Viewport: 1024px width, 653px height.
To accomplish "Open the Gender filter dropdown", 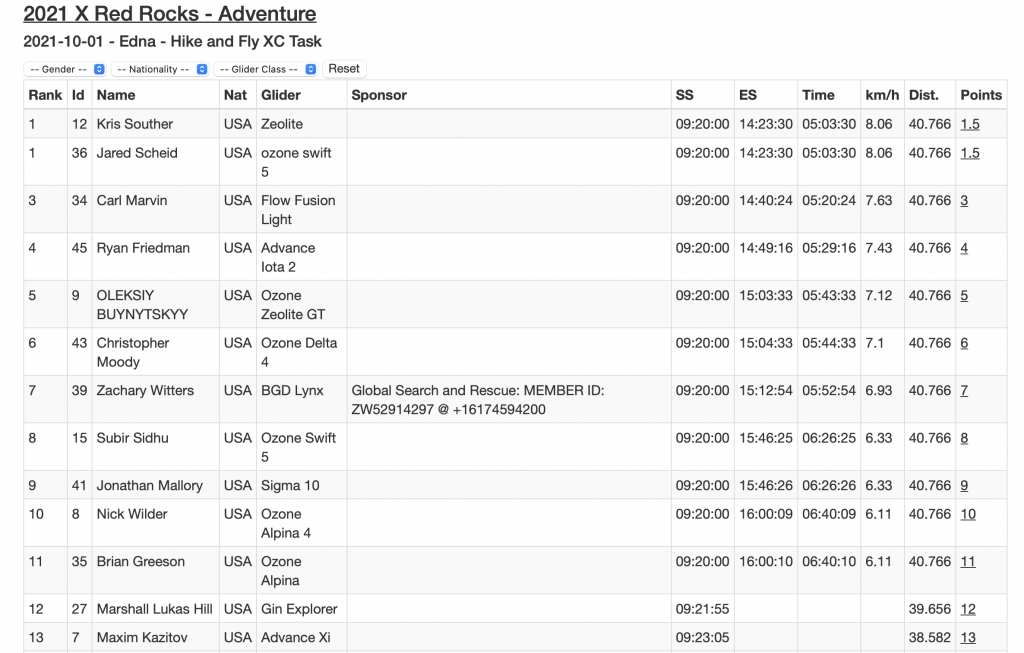I will (65, 69).
